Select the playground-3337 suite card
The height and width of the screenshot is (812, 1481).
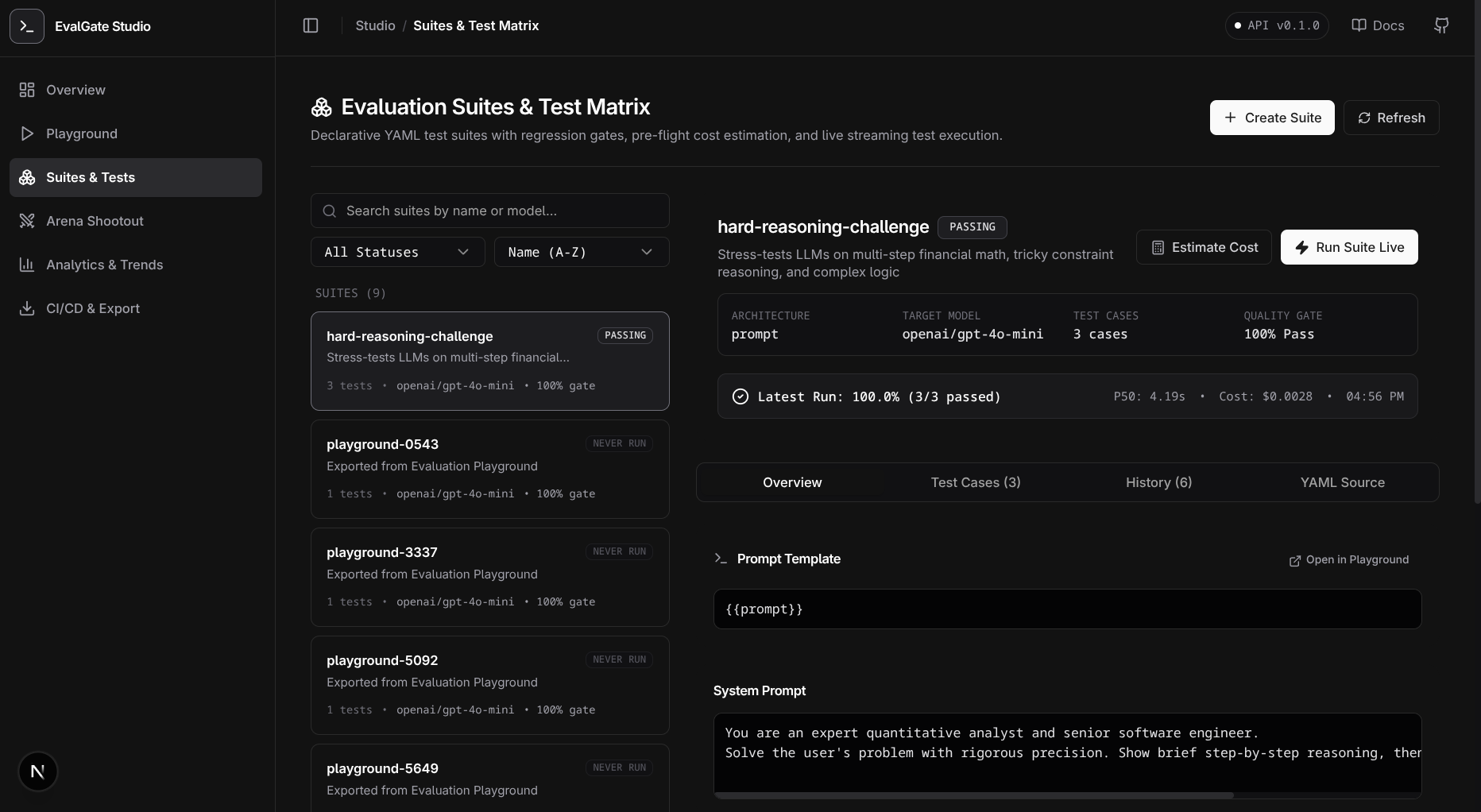pos(490,577)
